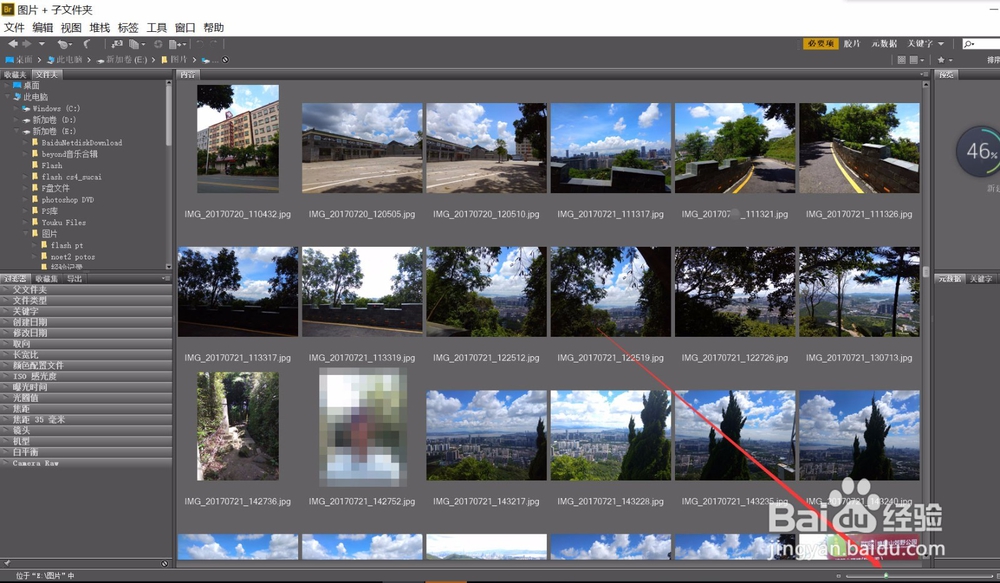
Task: Open the navigation history dropdown arrow
Action: [x=41, y=44]
